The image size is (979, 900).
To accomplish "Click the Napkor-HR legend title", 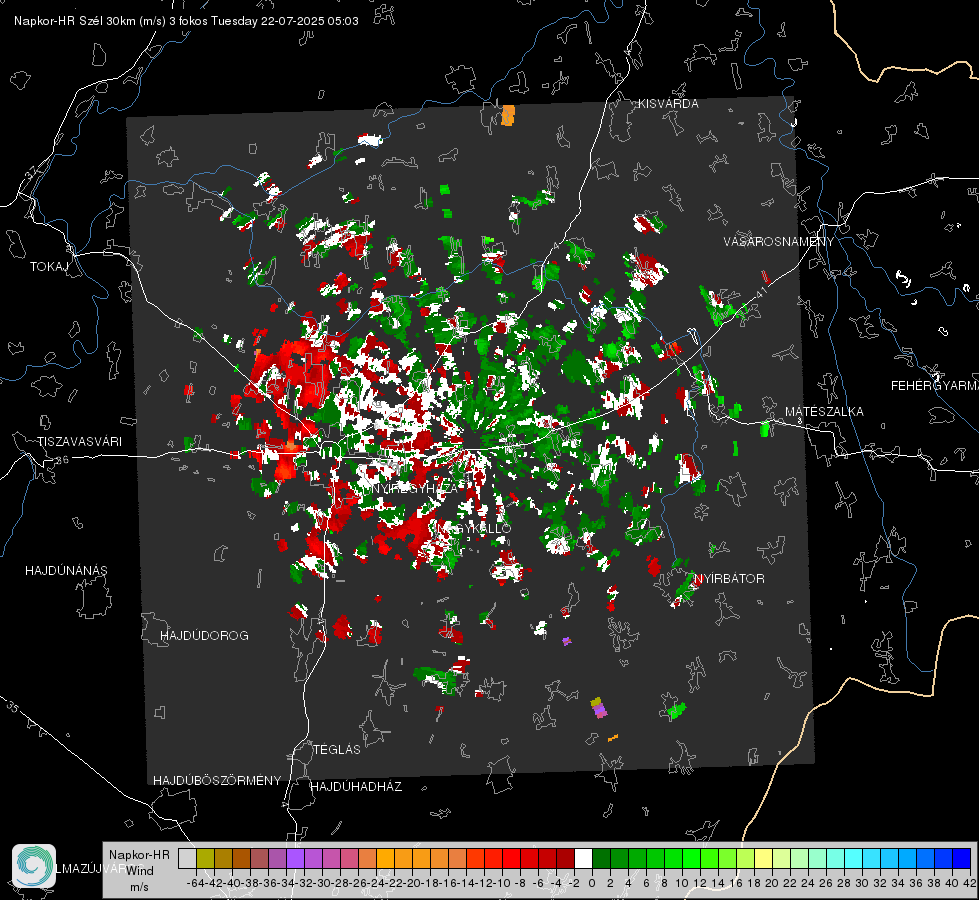I will pos(139,854).
